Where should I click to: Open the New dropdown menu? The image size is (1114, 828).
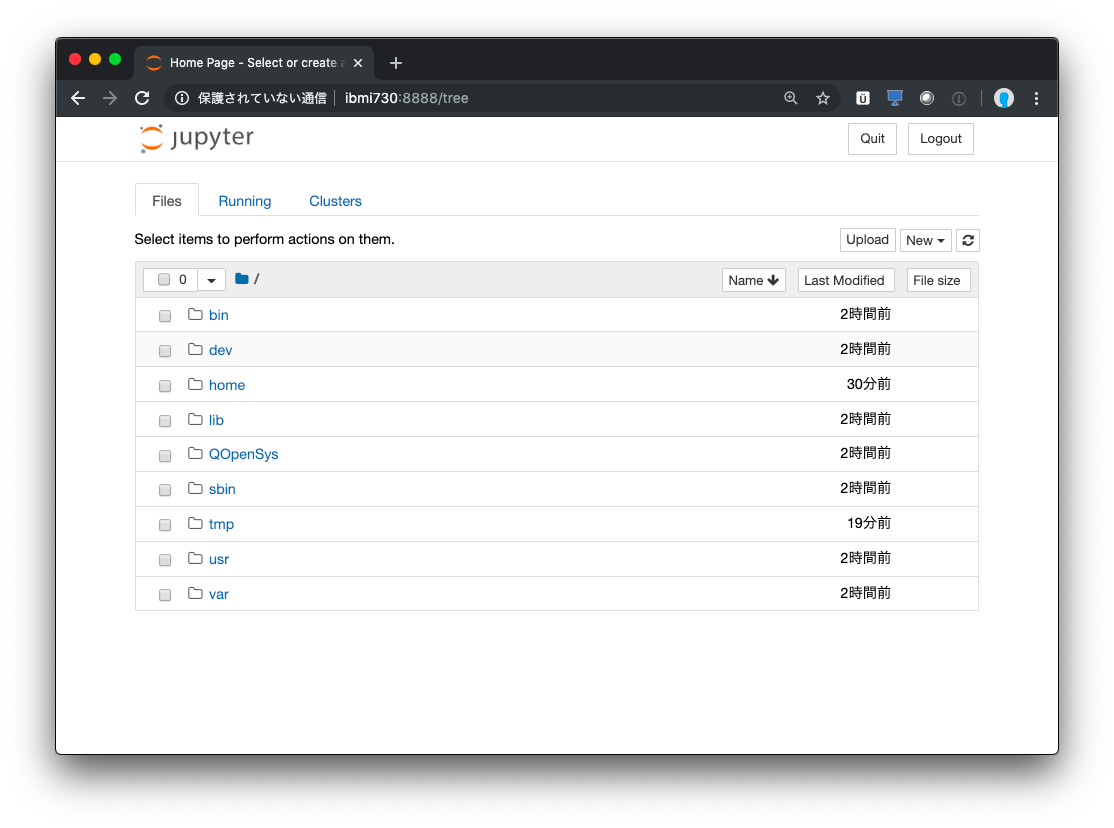[x=925, y=240]
